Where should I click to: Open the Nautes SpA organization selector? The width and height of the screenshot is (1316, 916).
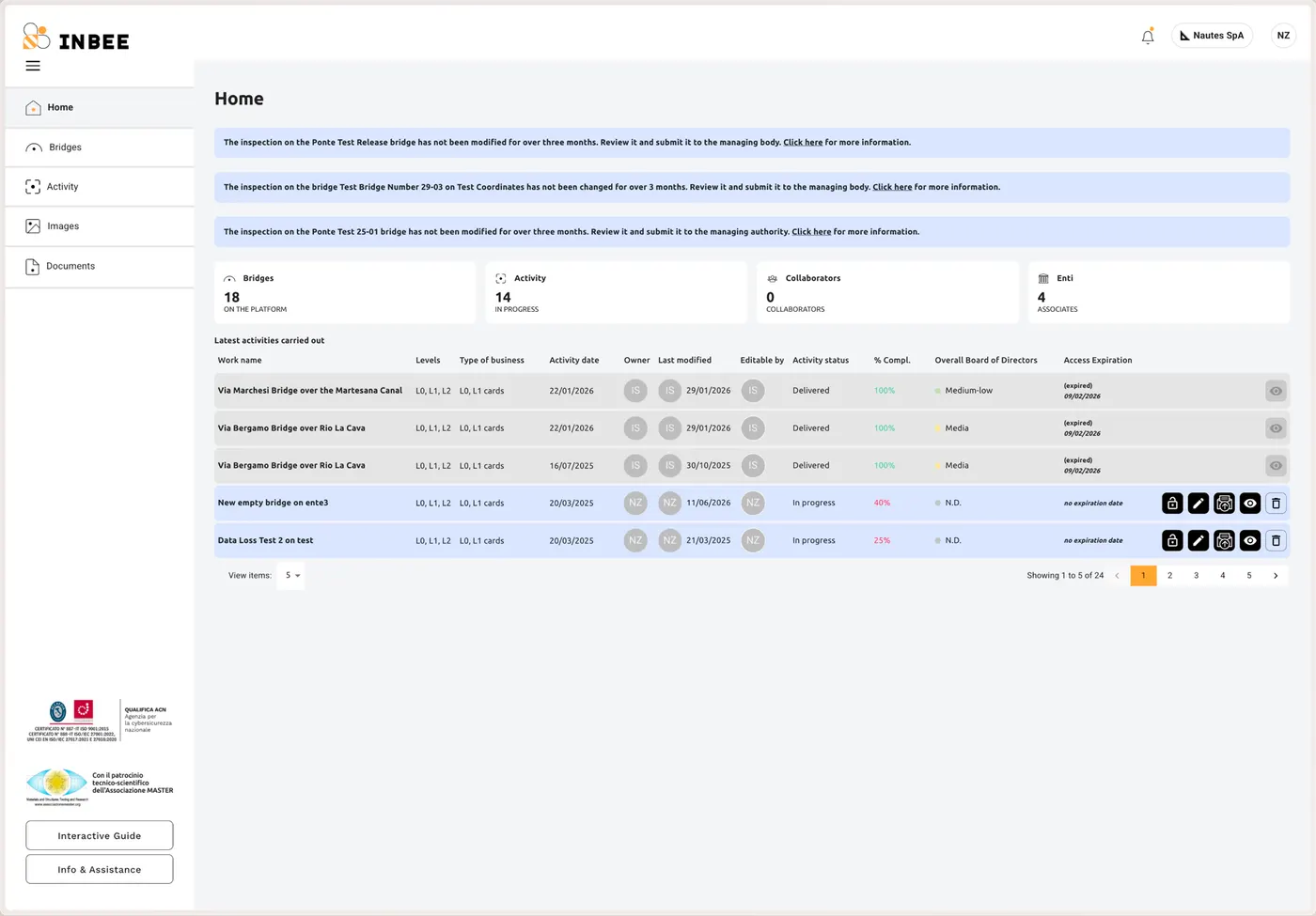pos(1212,36)
